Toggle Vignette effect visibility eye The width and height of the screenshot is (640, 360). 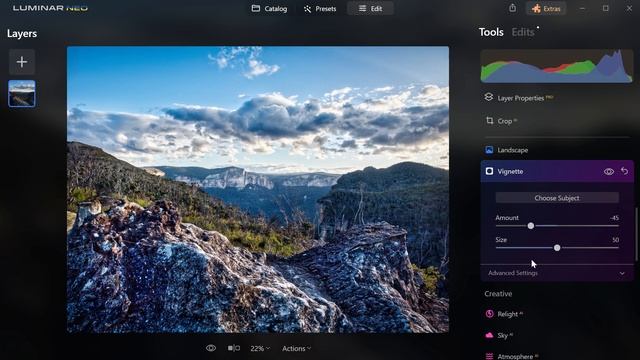pos(609,171)
